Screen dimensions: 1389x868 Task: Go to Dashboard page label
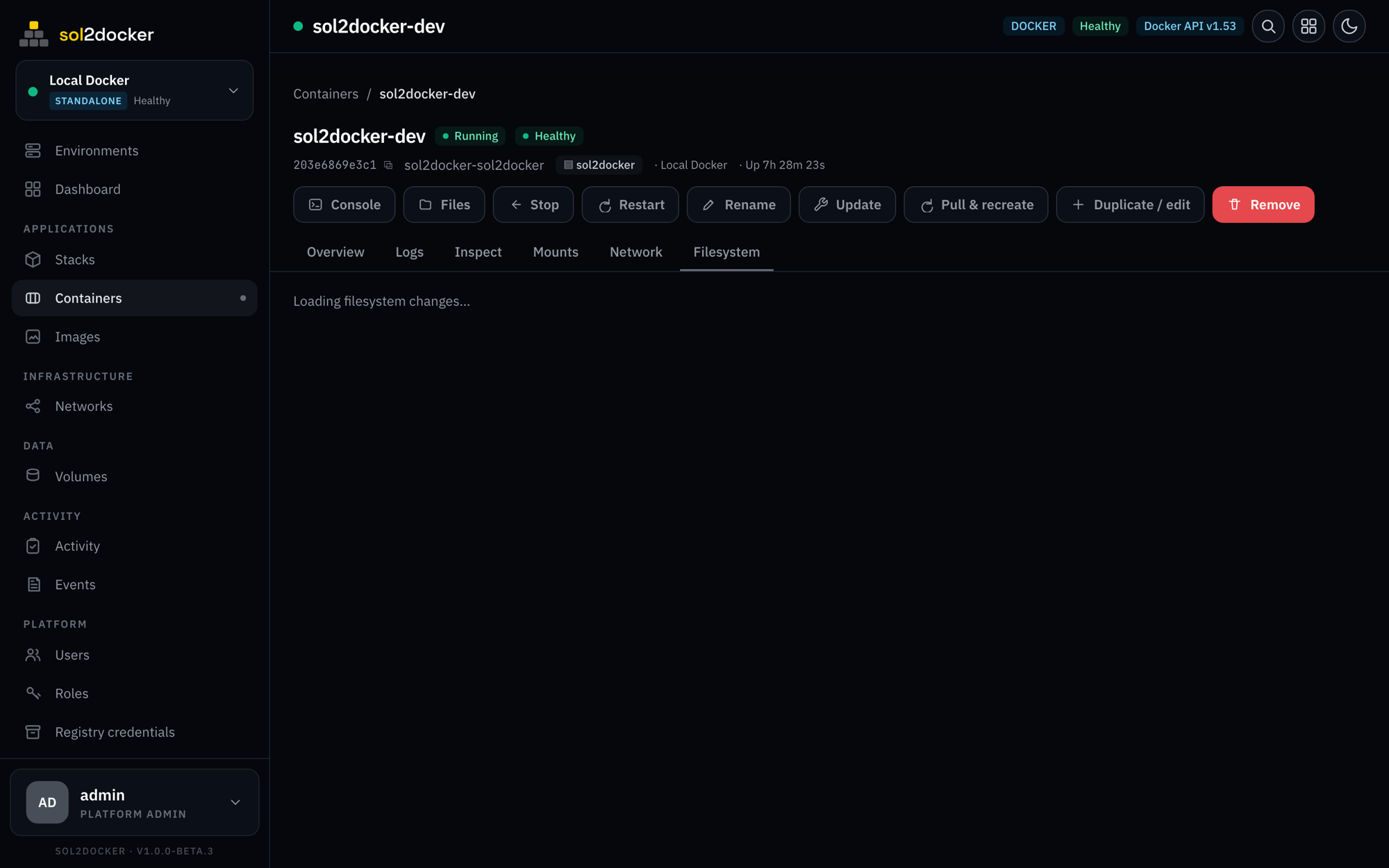pos(88,189)
